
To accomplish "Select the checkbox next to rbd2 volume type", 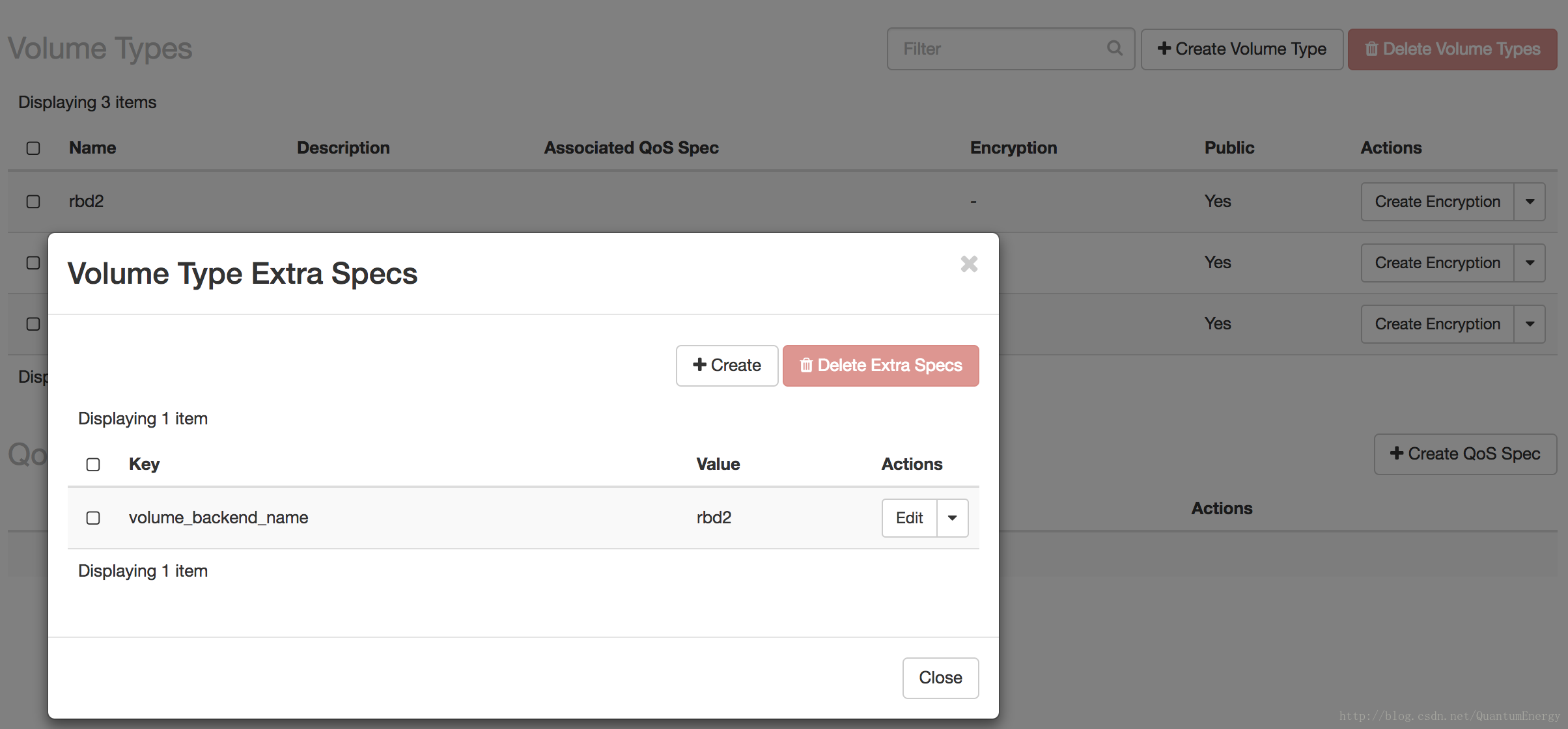I will click(x=32, y=200).
